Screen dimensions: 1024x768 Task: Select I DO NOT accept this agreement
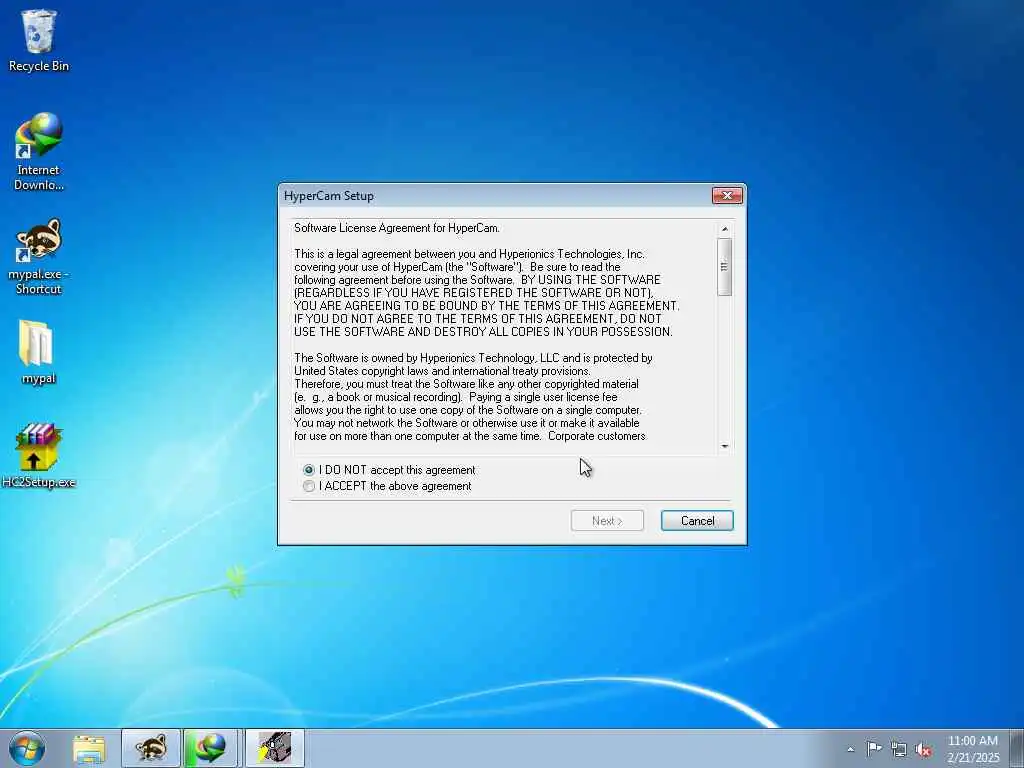click(x=390, y=470)
